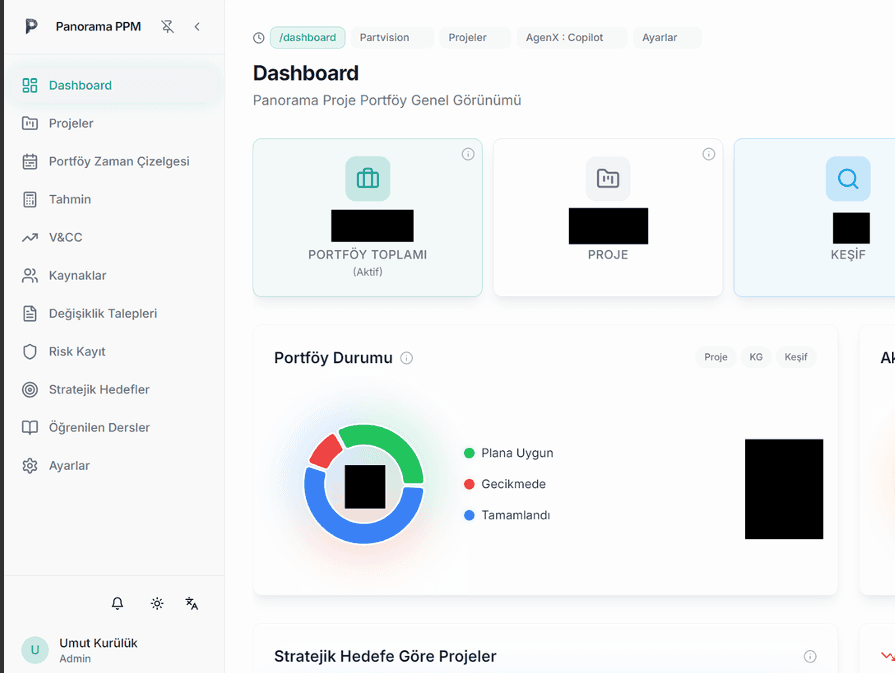The image size is (895, 673).
Task: Click Tamamlandı legend label
Action: click(515, 515)
